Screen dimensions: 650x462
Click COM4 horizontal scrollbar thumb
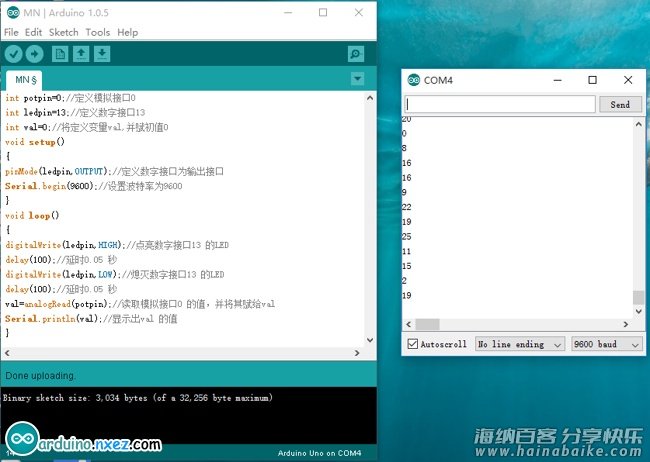pyautogui.click(x=427, y=324)
